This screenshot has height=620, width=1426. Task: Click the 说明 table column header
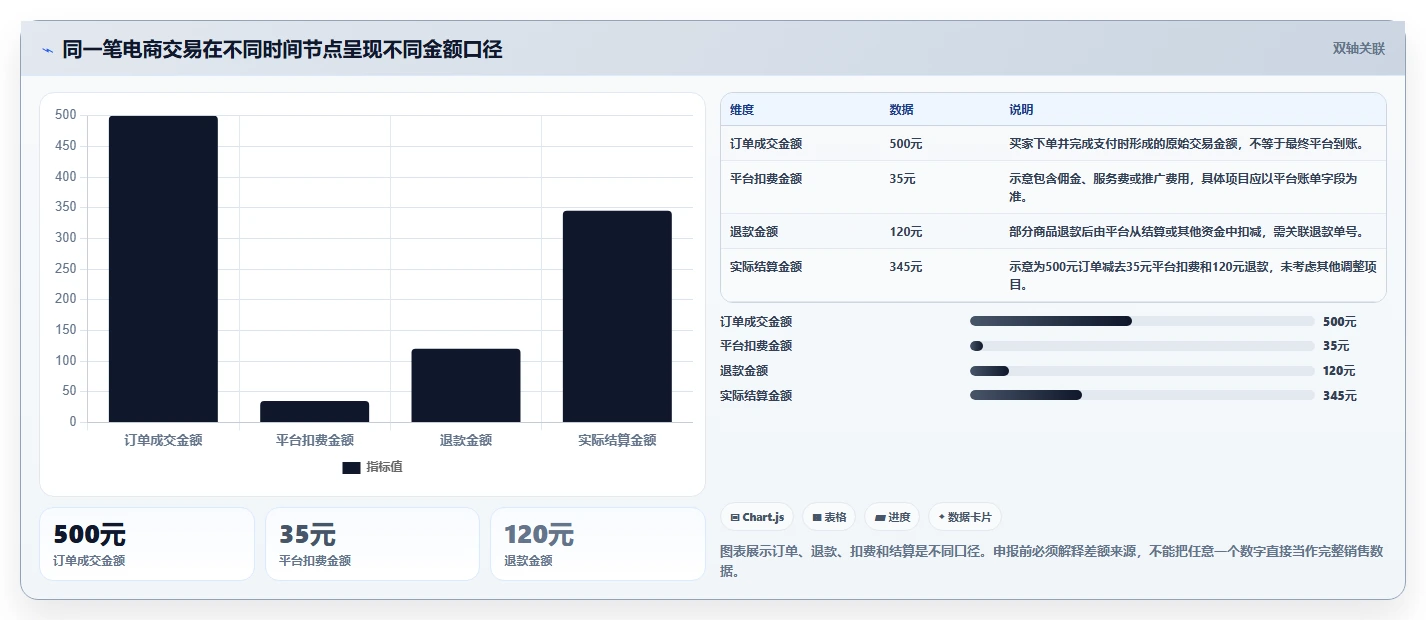(1021, 110)
